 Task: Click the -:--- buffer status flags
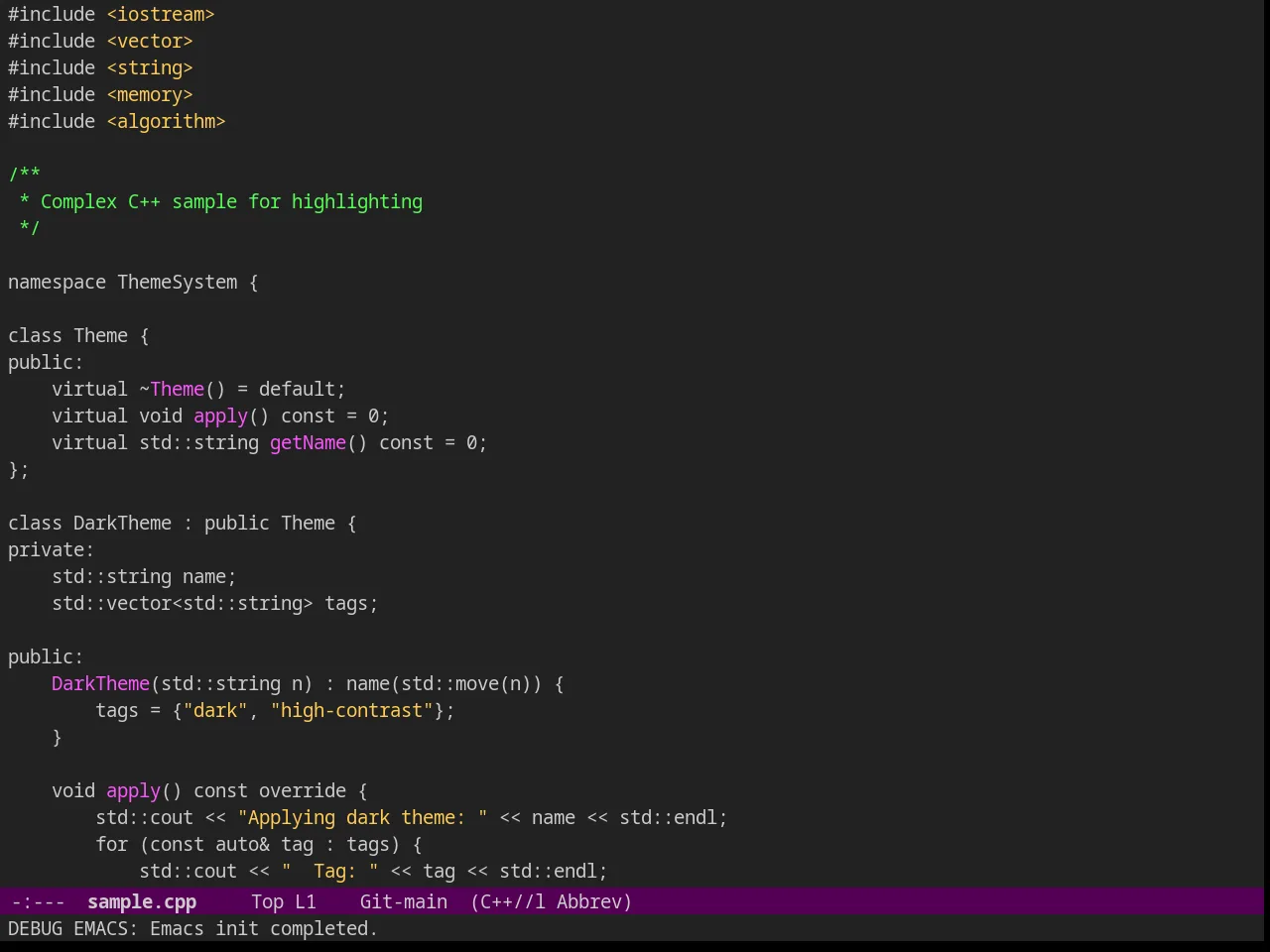39,901
